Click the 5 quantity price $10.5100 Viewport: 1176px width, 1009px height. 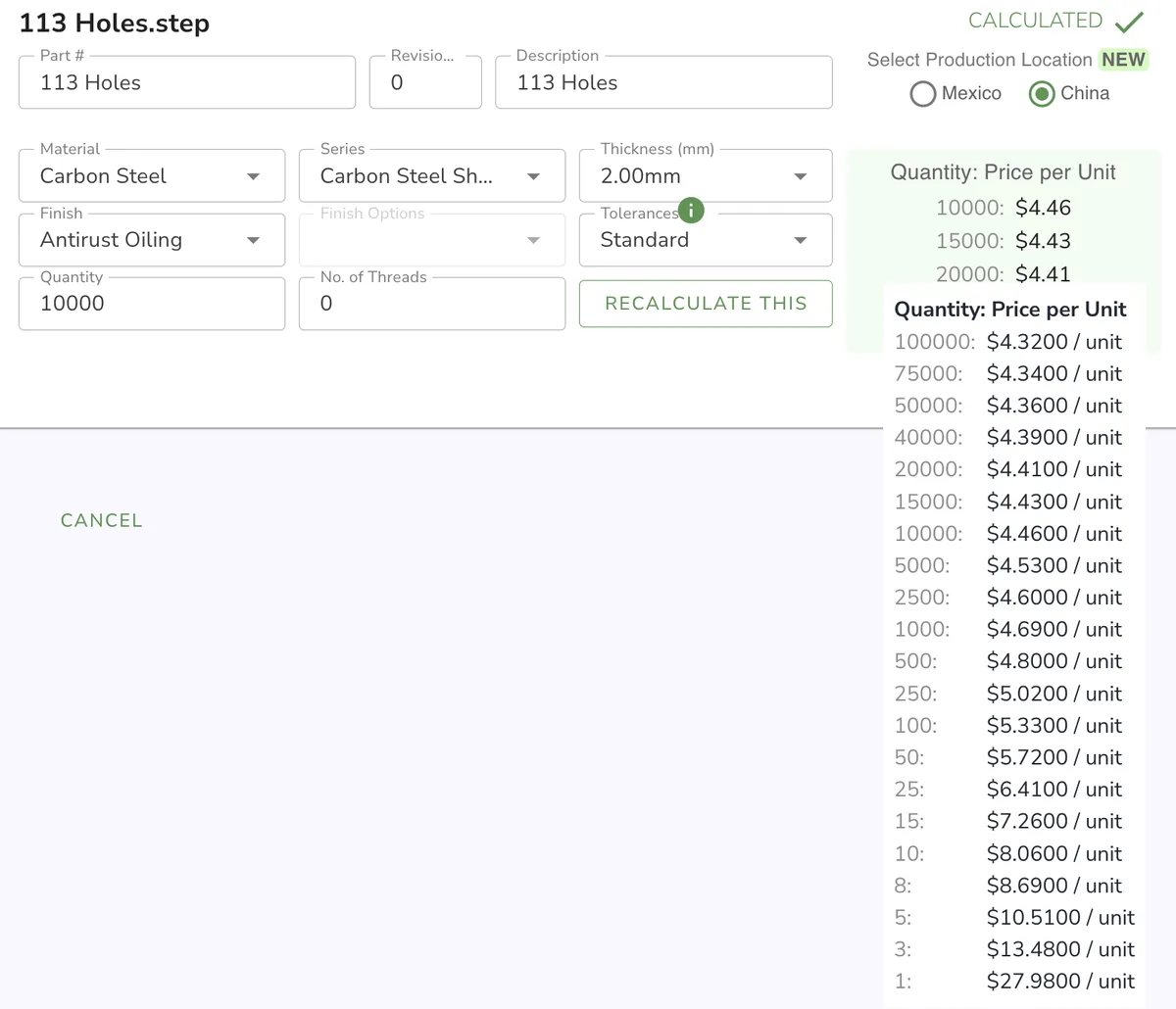click(x=1061, y=918)
